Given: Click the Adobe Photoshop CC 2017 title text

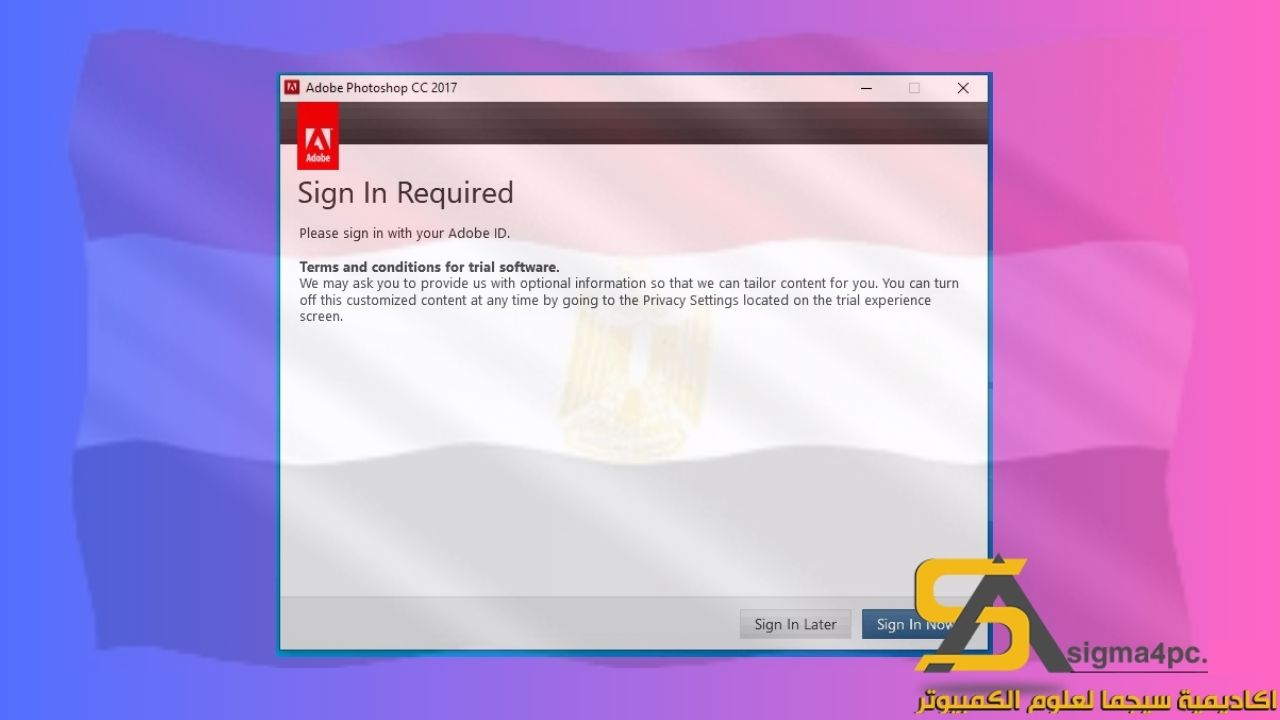Looking at the screenshot, I should pyautogui.click(x=381, y=87).
